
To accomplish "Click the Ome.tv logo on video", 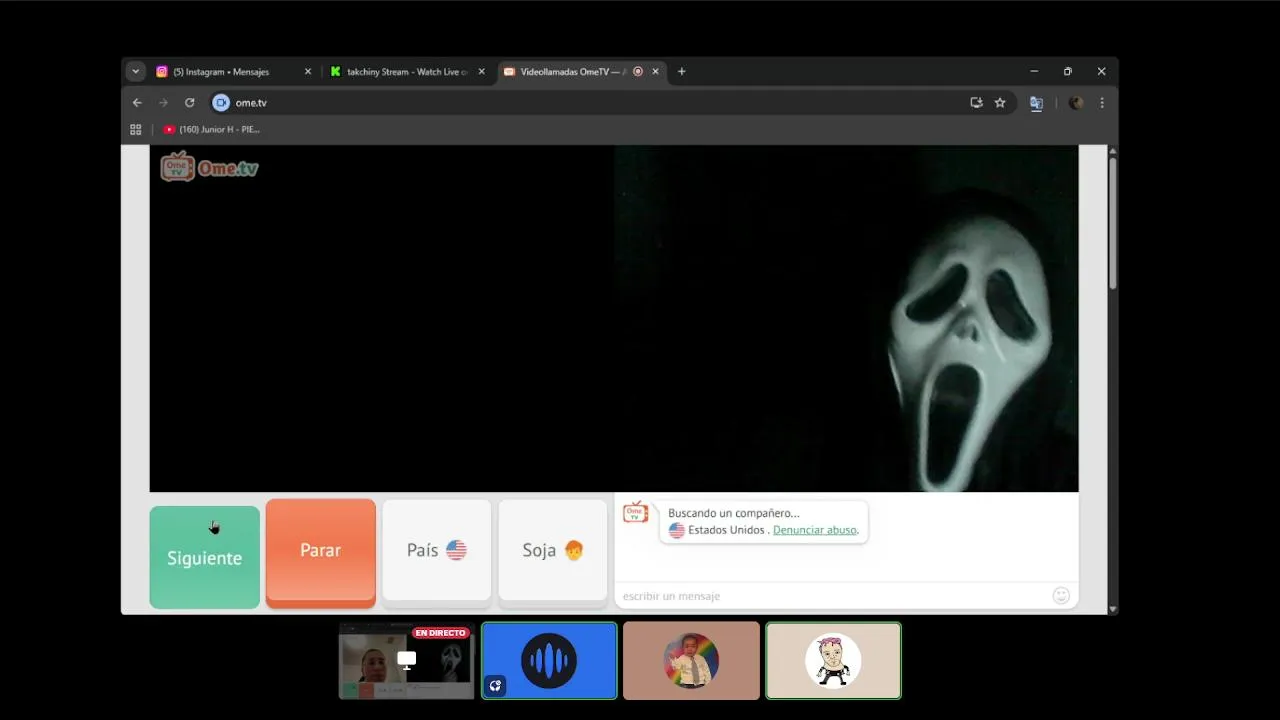I will (x=210, y=167).
